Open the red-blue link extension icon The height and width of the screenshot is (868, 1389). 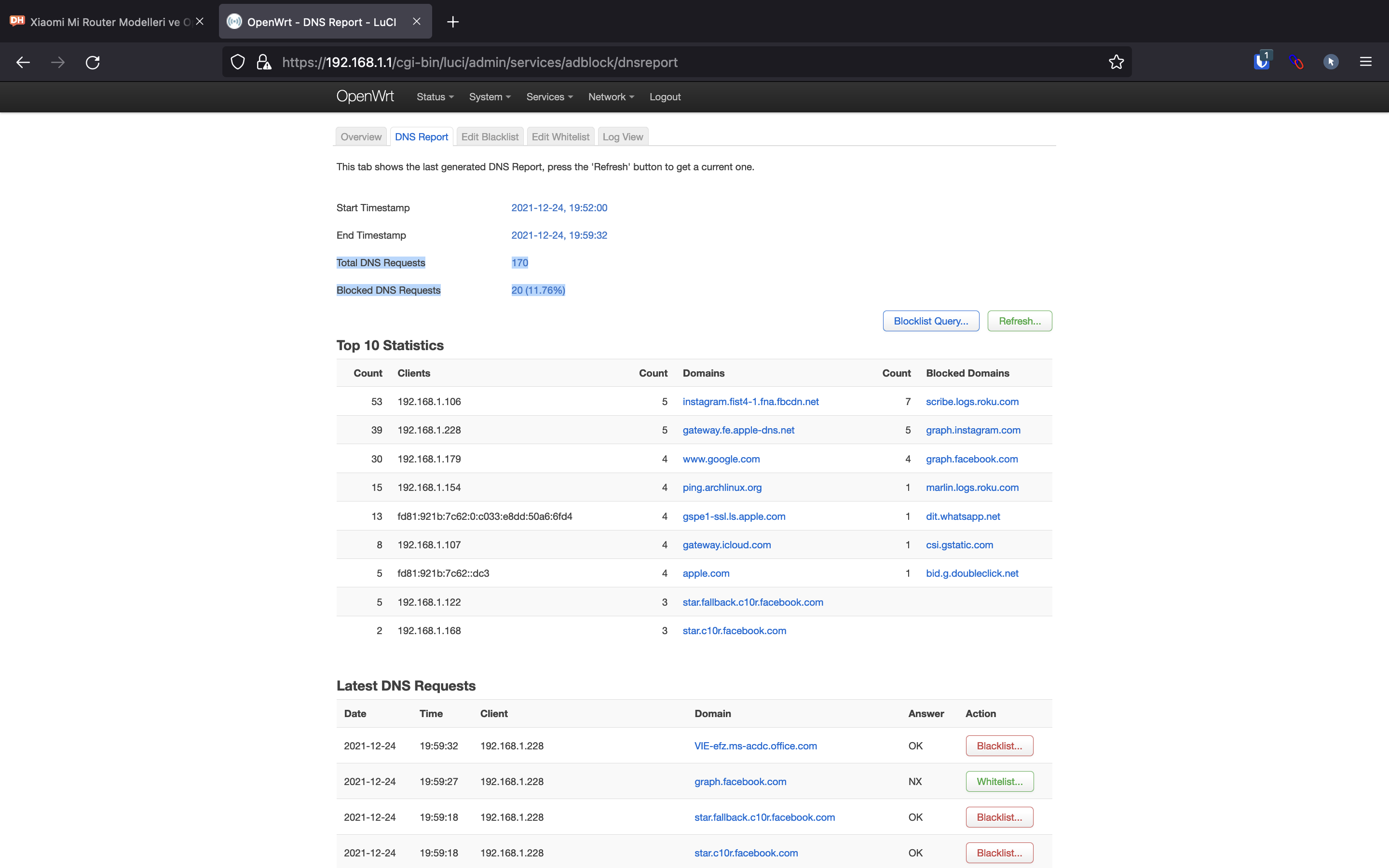1296,62
